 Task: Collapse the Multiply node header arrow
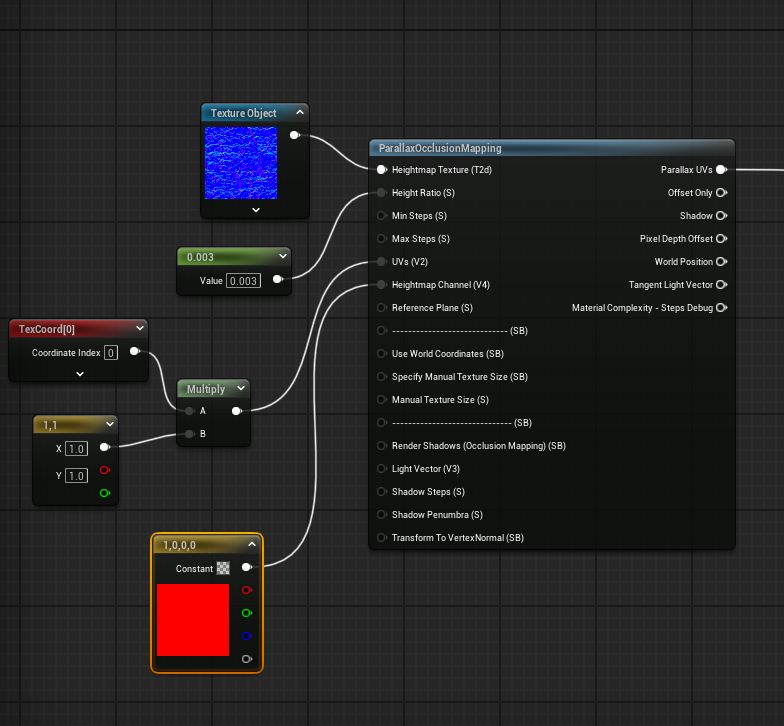tap(240, 389)
